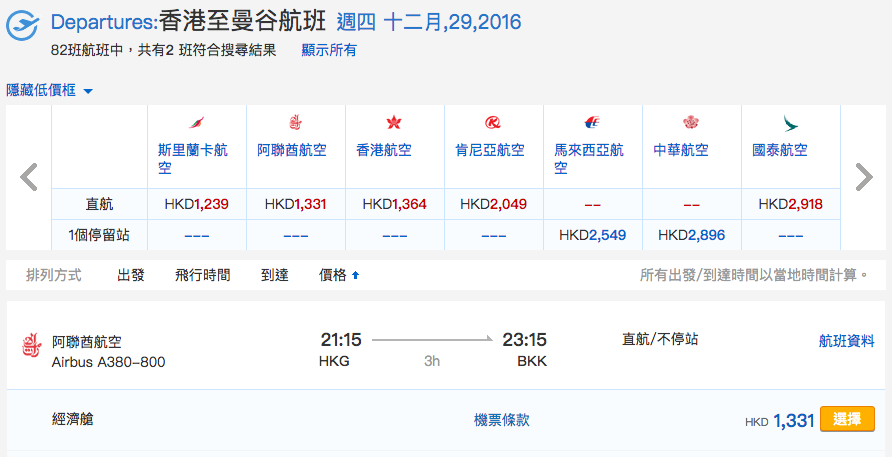Click the departures airplane logo icon
The image size is (892, 457).
(x=22, y=27)
